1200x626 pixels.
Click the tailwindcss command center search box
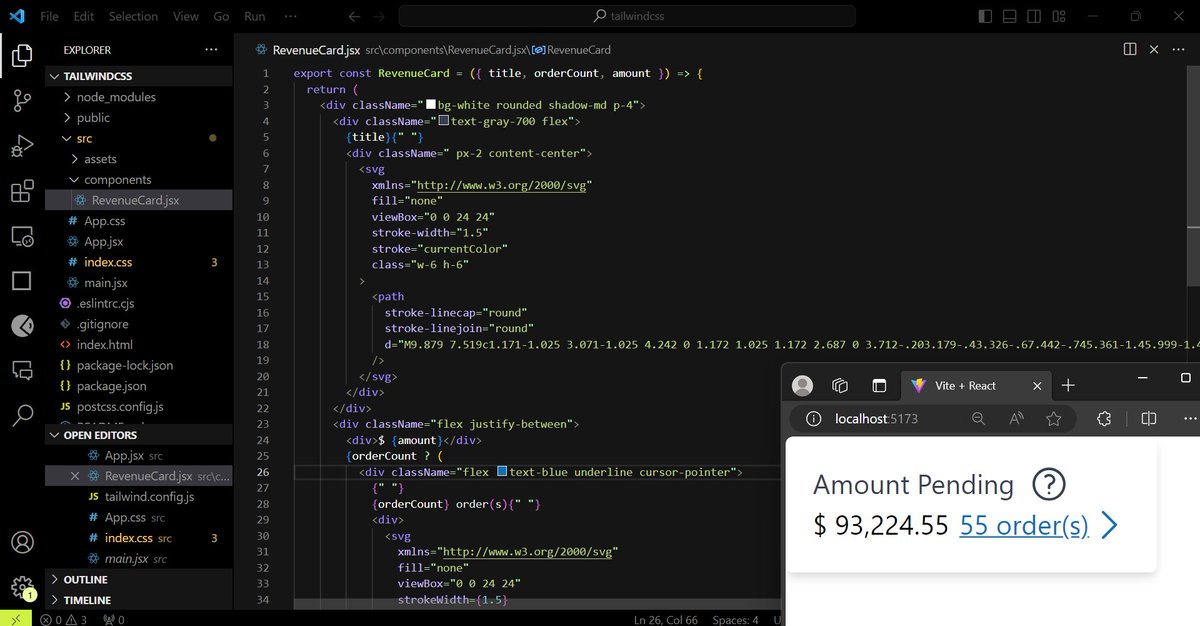[x=627, y=16]
